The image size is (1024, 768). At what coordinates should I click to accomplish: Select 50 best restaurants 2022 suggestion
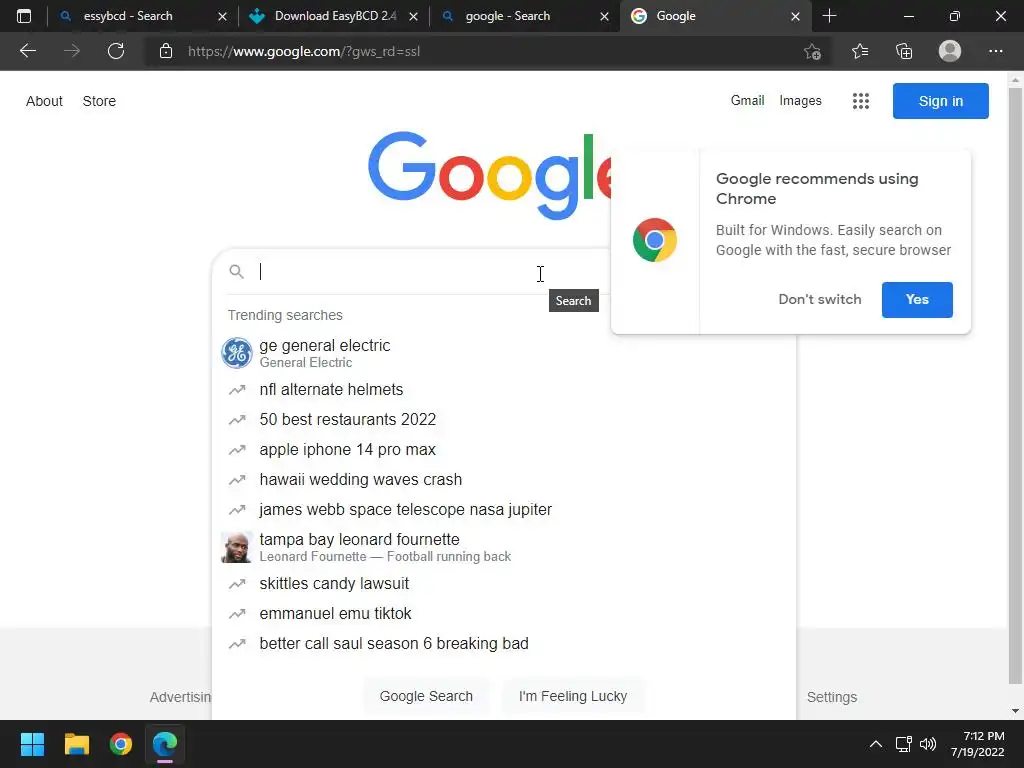504,419
